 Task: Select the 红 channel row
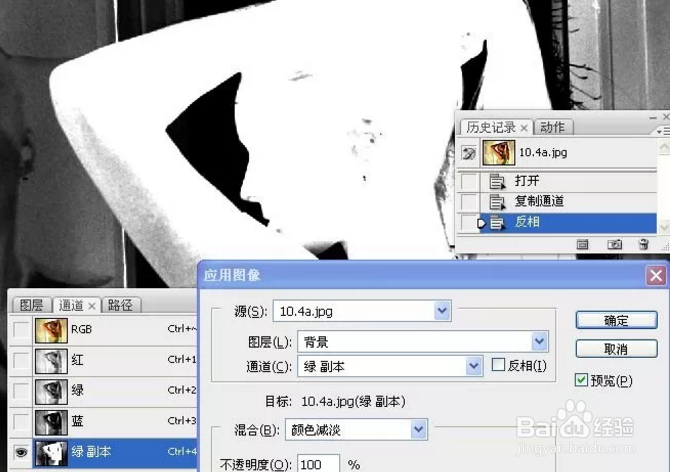tap(103, 361)
